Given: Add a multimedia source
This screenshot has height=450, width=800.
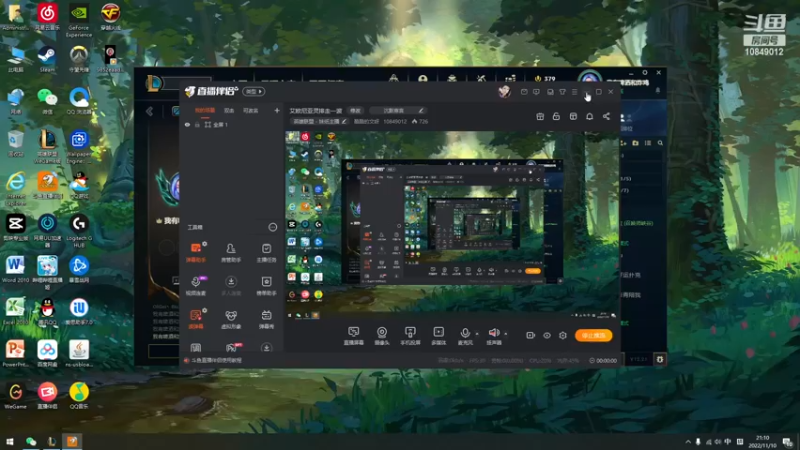Looking at the screenshot, I should click(438, 336).
